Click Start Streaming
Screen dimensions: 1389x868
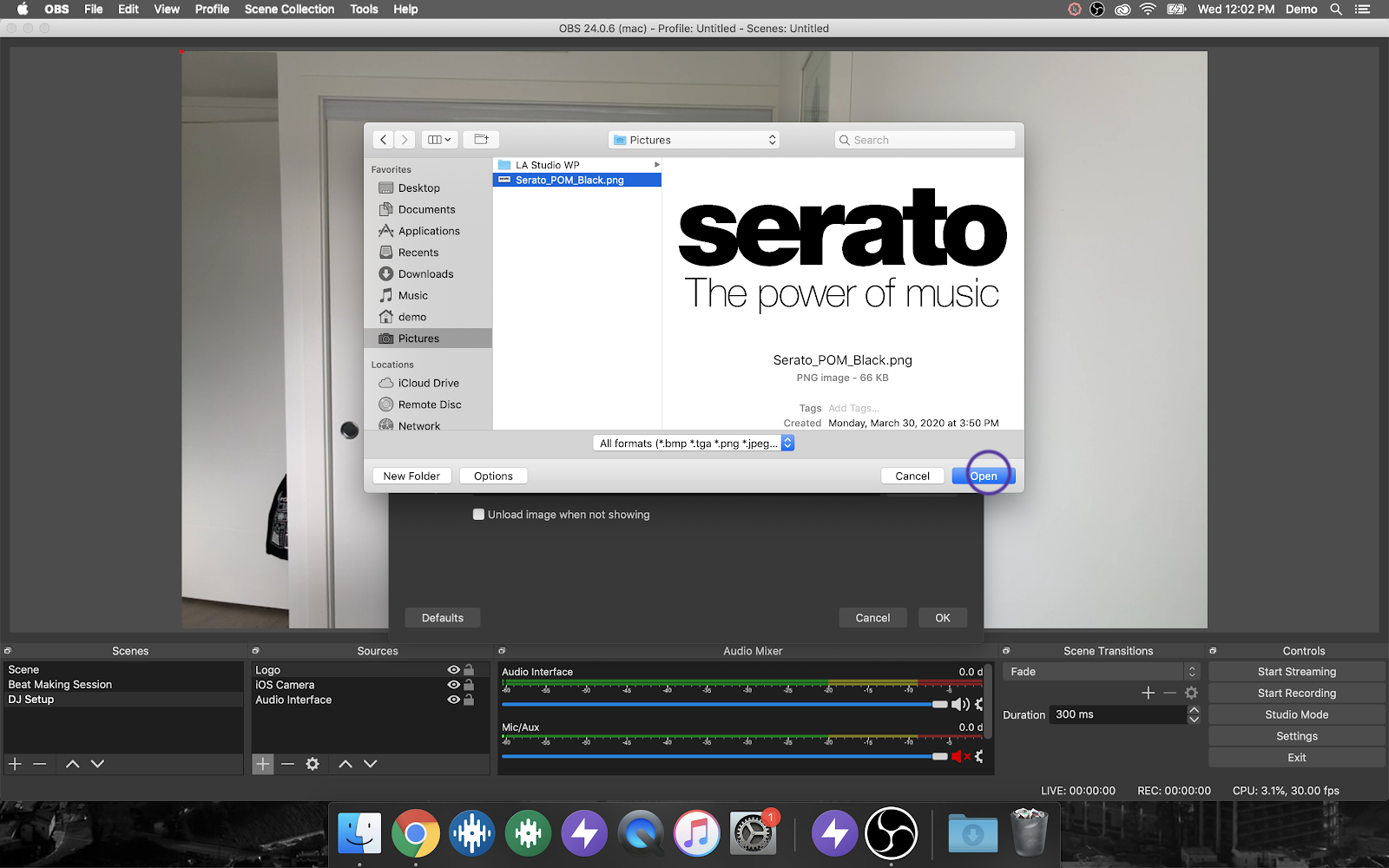click(1297, 672)
